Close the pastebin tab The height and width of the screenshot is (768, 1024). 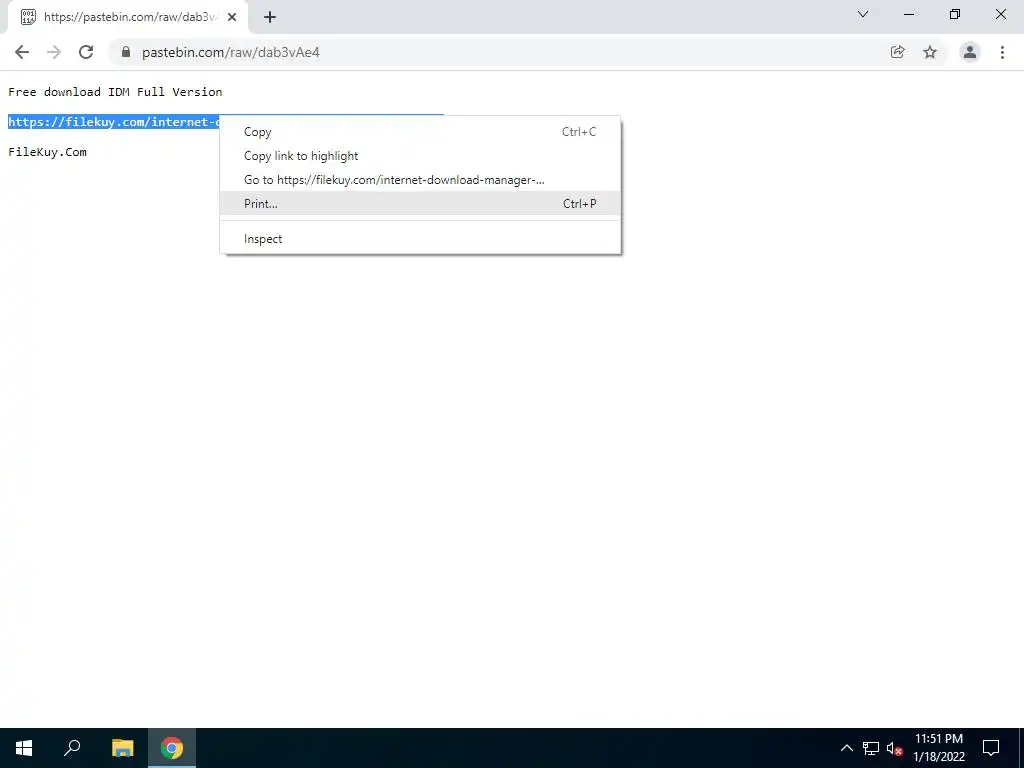[x=232, y=17]
